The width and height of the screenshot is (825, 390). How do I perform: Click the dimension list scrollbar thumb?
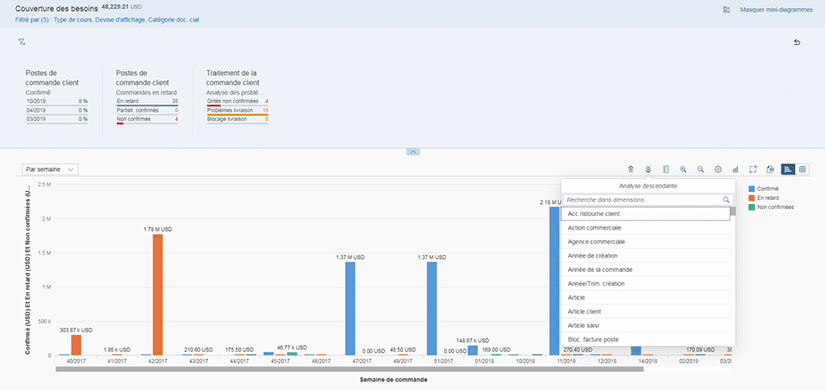coord(733,212)
